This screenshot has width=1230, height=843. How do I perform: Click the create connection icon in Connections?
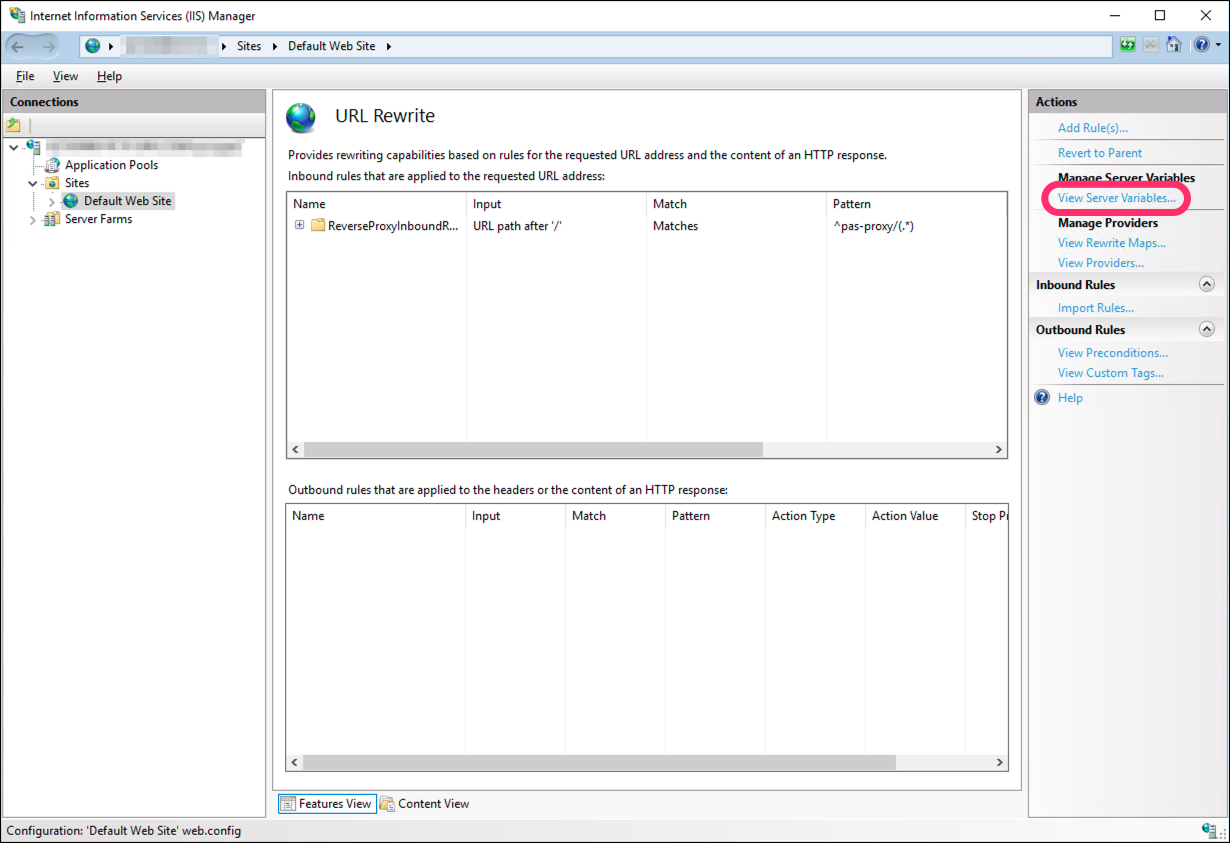pos(14,125)
